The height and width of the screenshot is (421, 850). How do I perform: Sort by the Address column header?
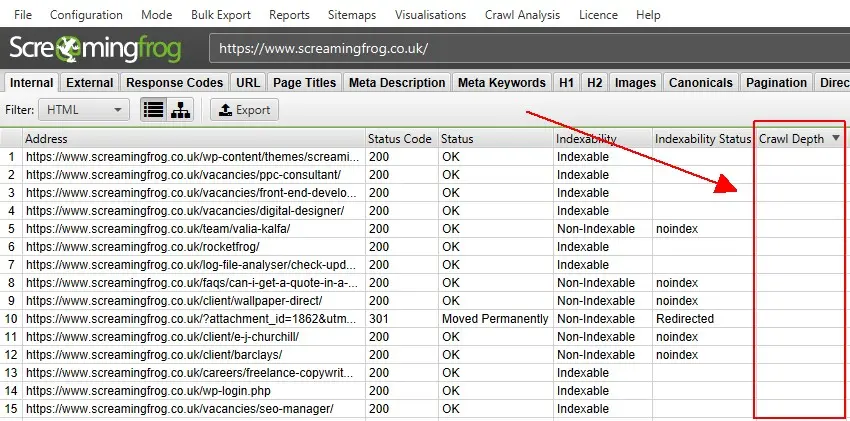(190, 139)
